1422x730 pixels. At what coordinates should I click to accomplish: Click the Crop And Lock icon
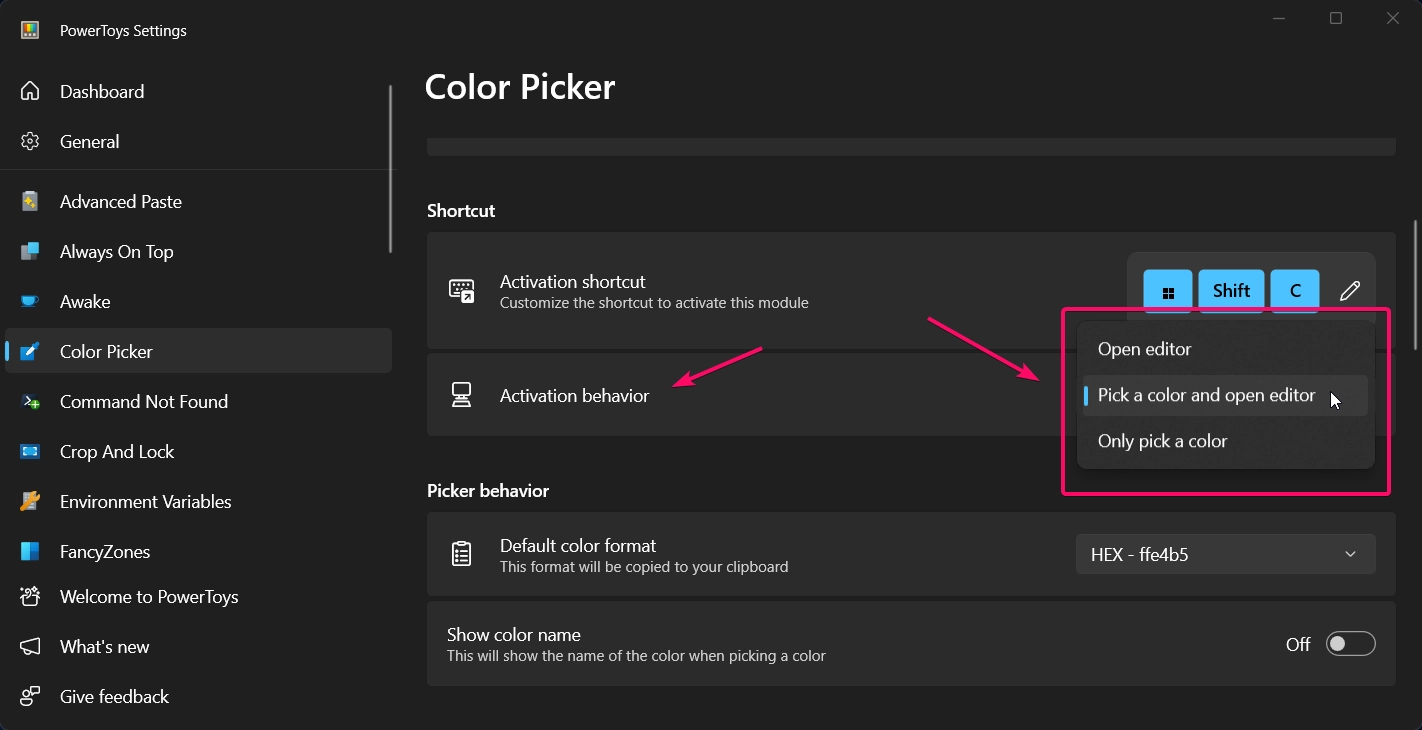tap(30, 451)
